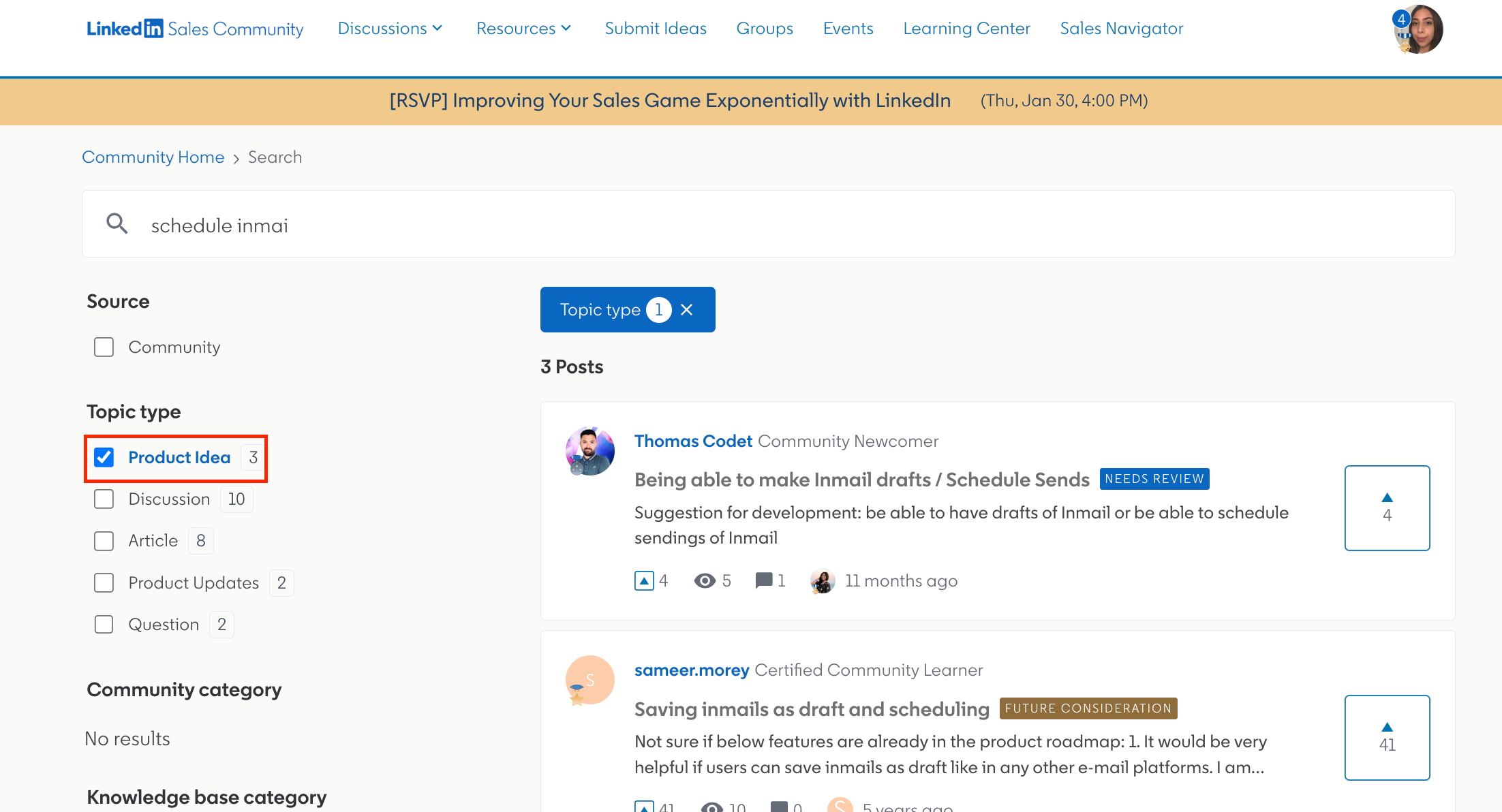The width and height of the screenshot is (1502, 812).
Task: Remove the Topic type filter with X
Action: coord(687,310)
